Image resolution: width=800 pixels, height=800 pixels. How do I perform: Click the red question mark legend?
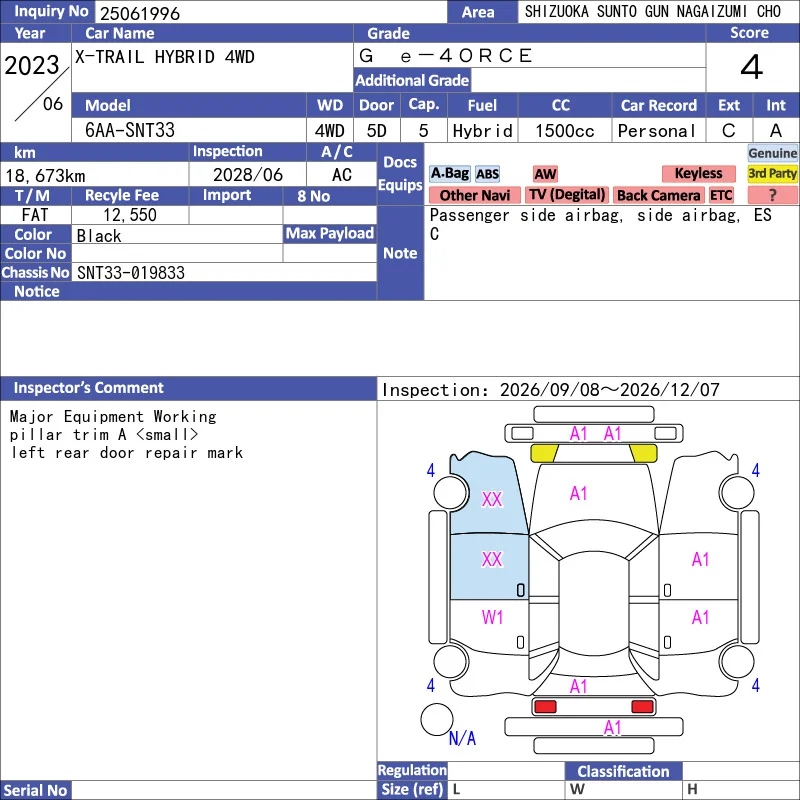click(772, 195)
